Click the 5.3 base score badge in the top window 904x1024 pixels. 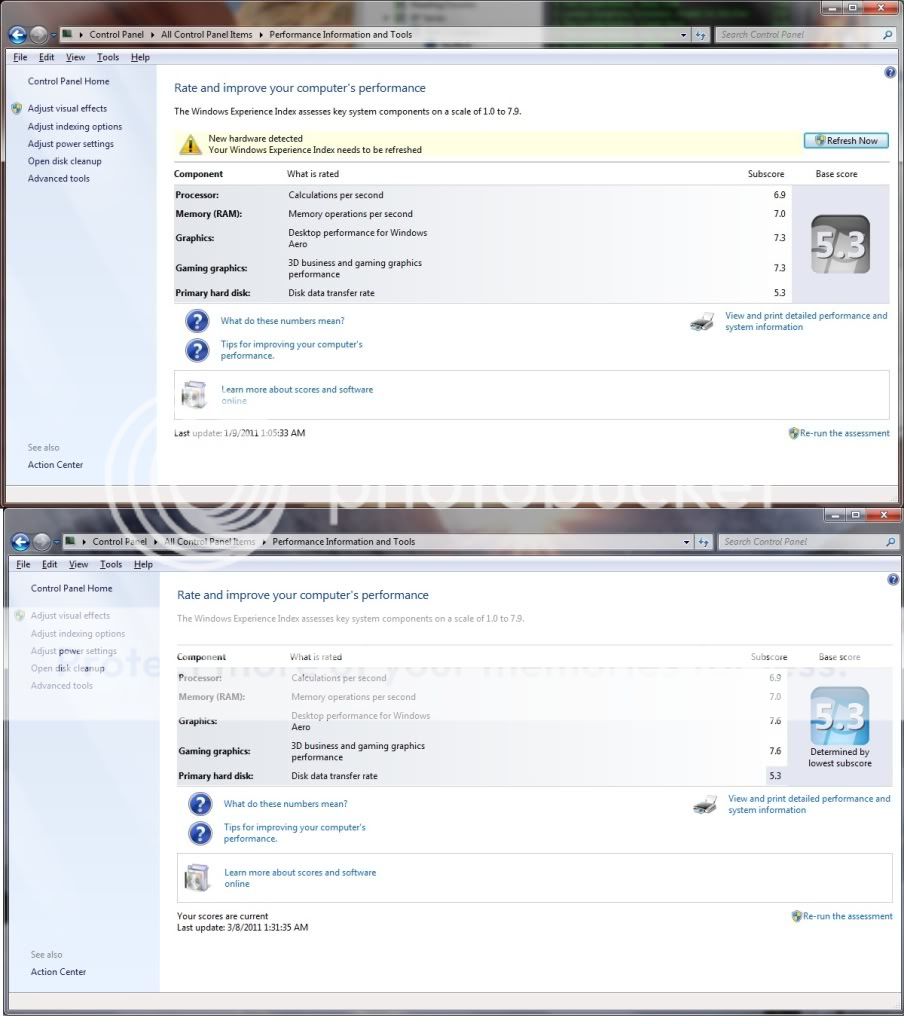pyautogui.click(x=840, y=244)
